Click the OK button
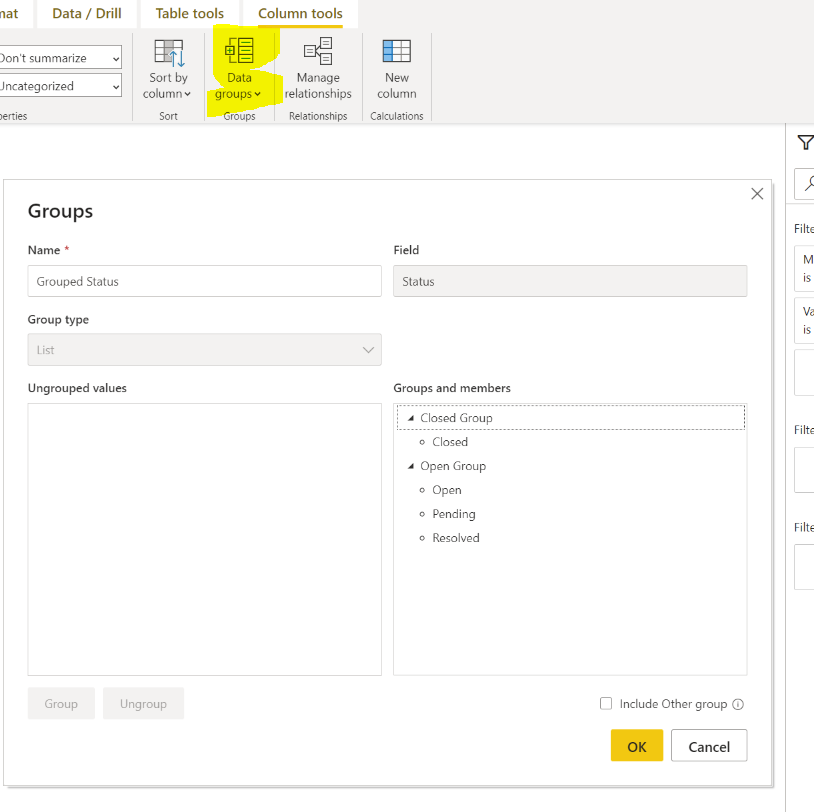Viewport: 814px width, 812px height. pyautogui.click(x=636, y=746)
